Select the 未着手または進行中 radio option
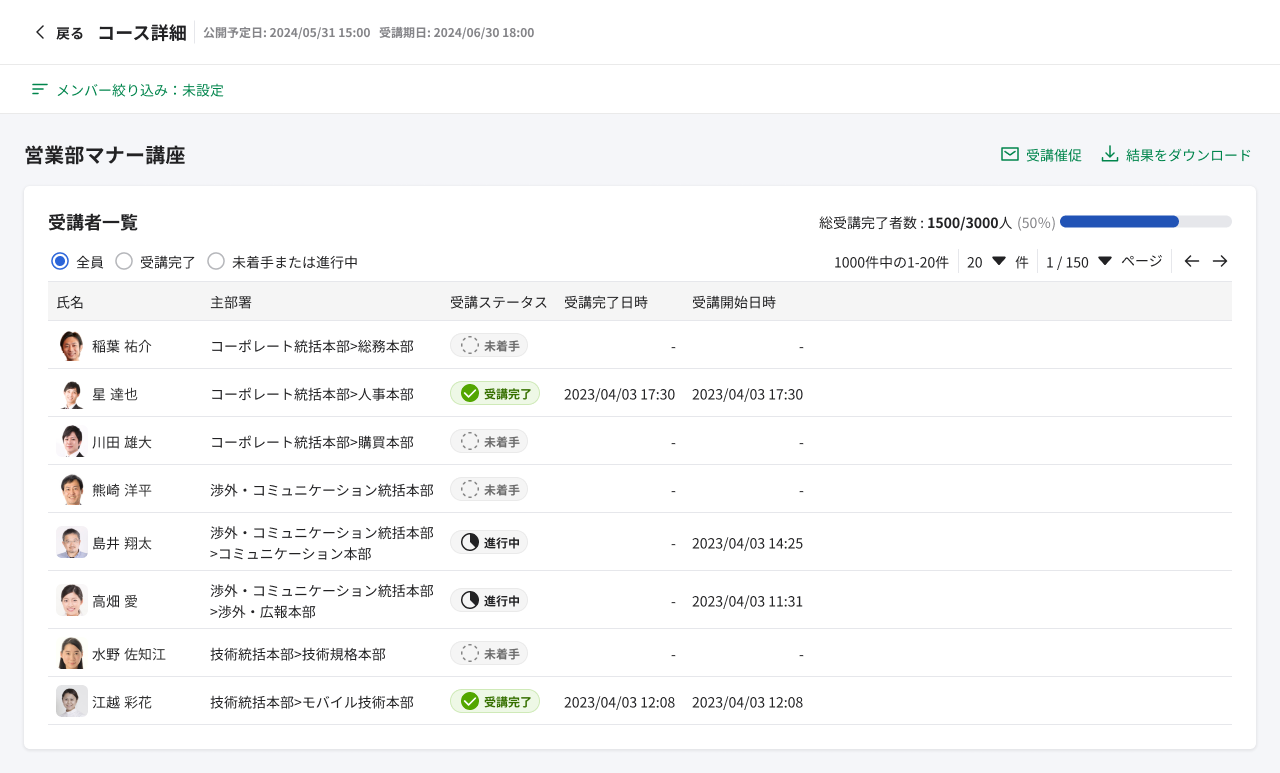Viewport: 1280px width, 773px height. tap(216, 261)
